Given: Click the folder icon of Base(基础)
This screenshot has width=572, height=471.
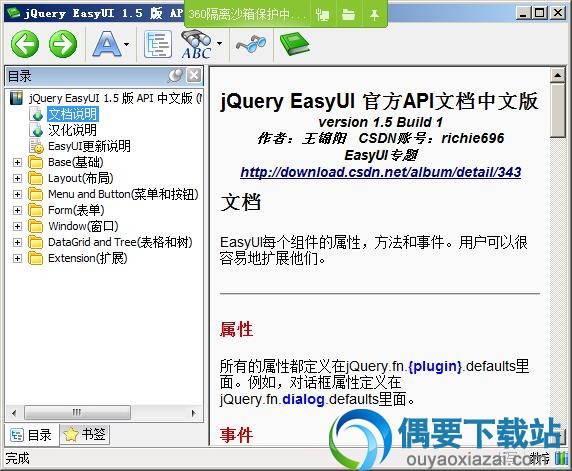Looking at the screenshot, I should tap(35, 162).
